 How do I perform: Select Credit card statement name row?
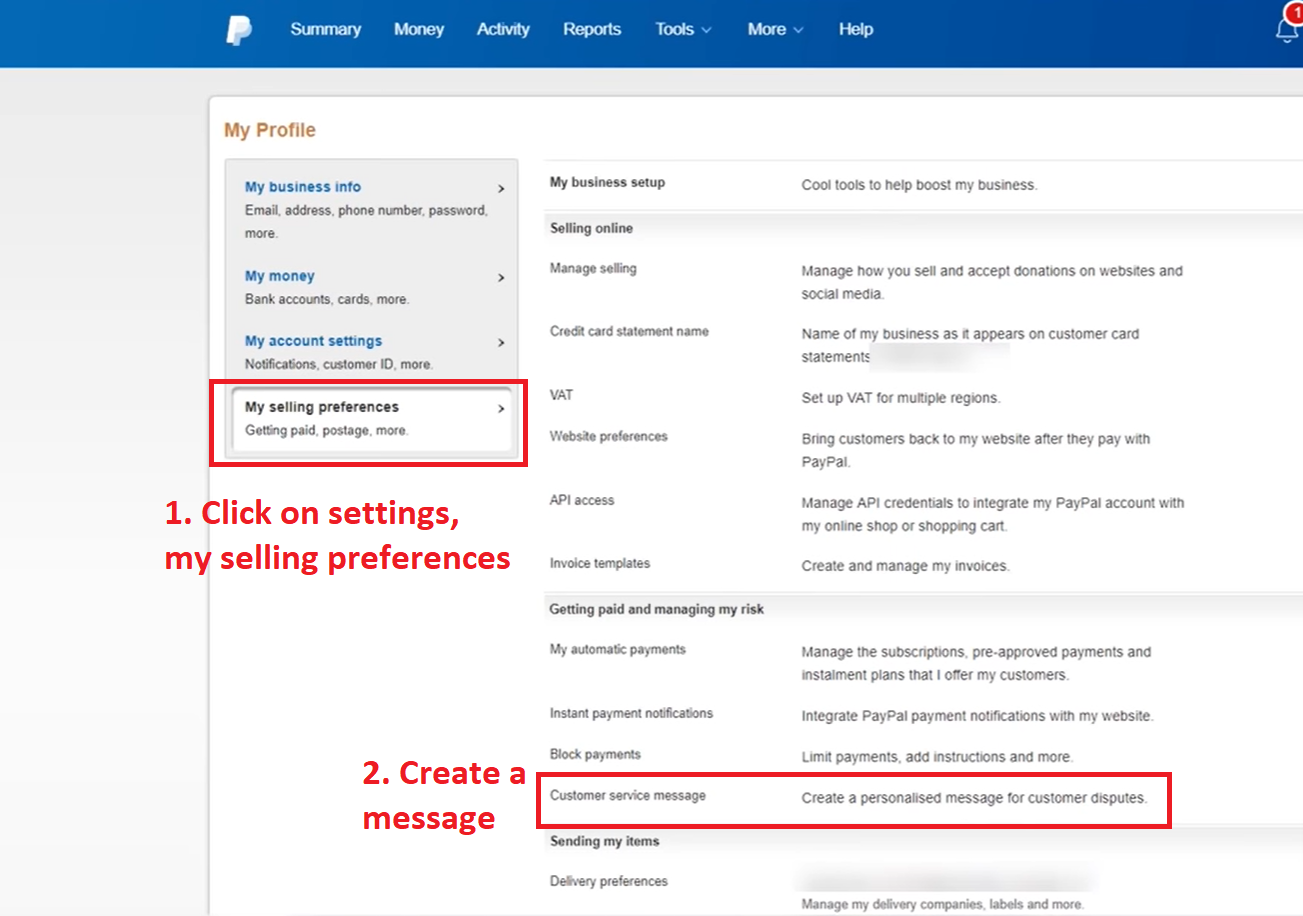point(629,331)
